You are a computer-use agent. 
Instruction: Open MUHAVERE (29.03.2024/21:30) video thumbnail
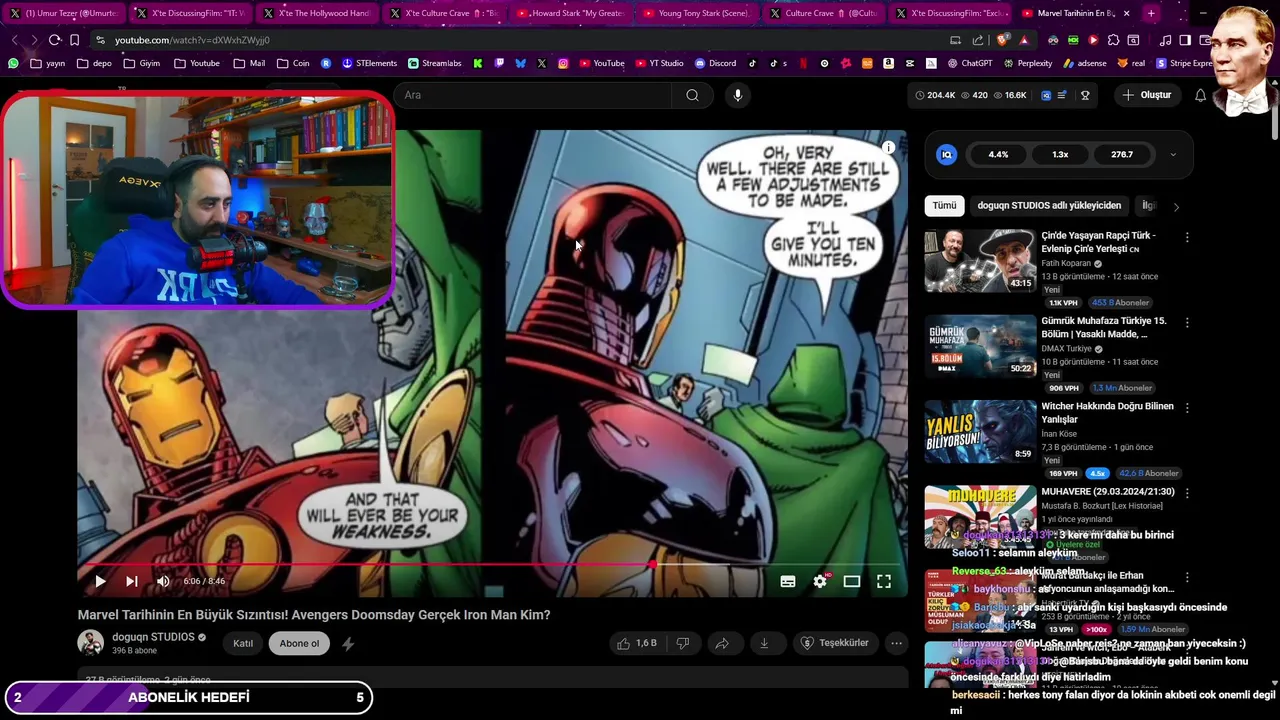980,516
